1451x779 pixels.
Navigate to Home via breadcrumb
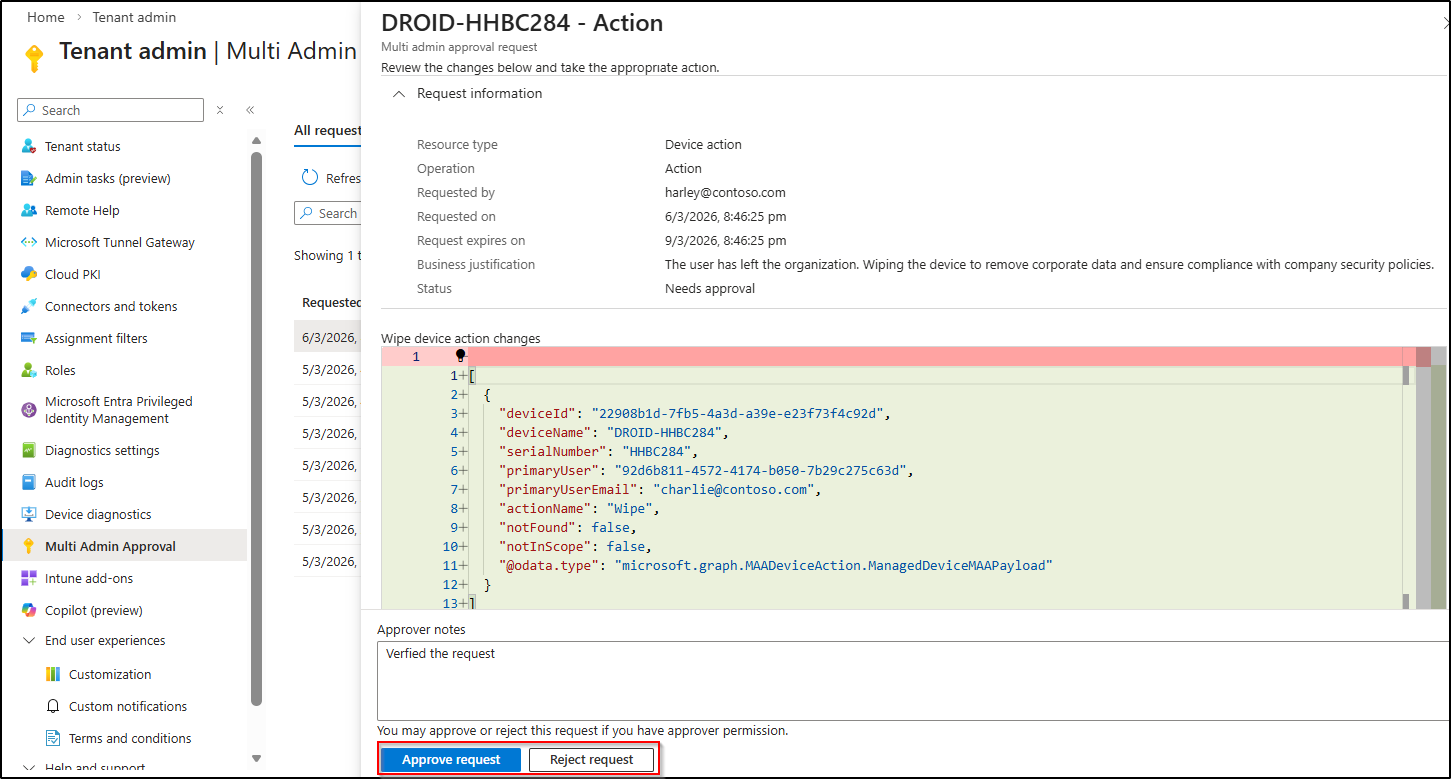(x=45, y=16)
